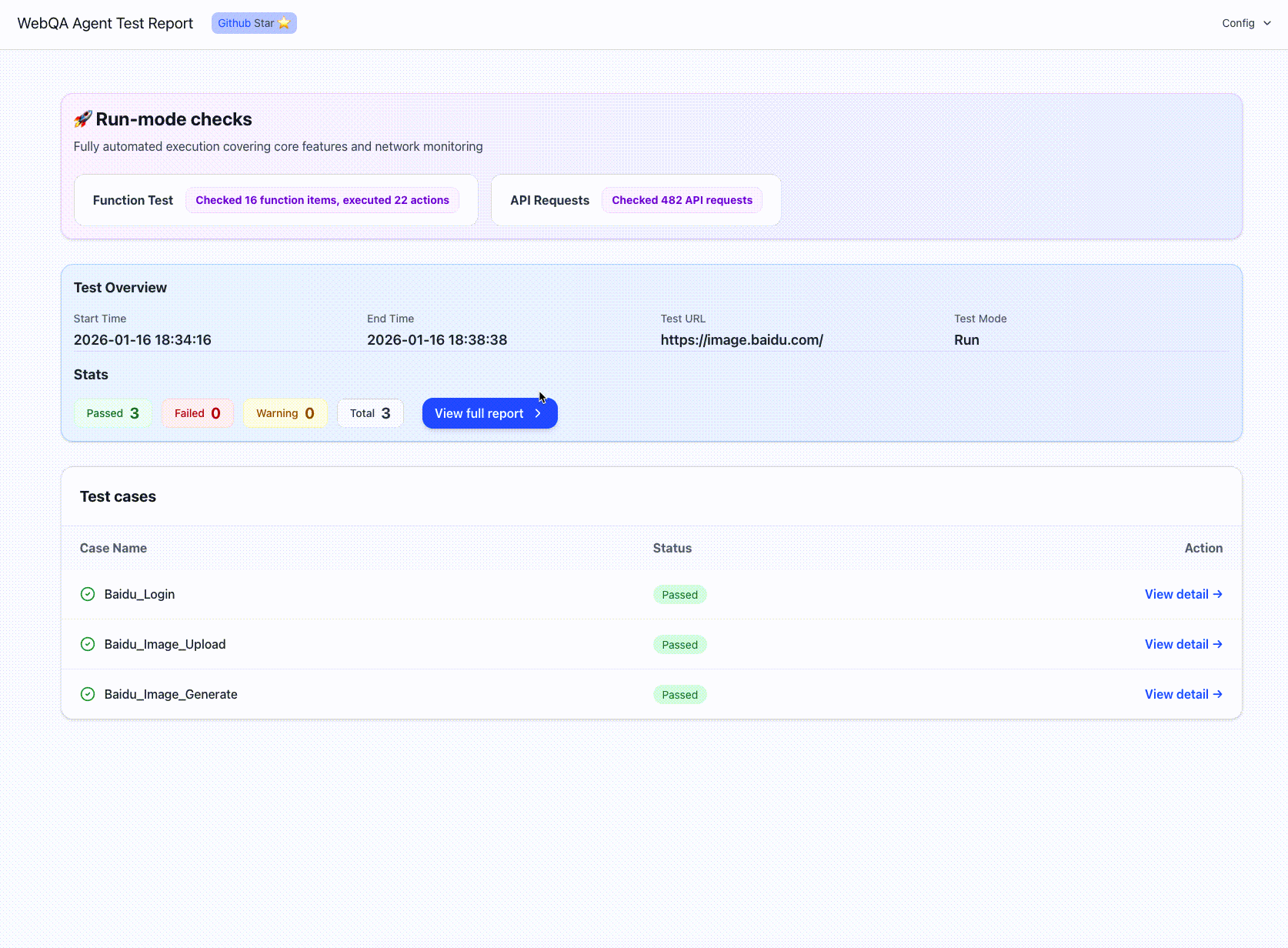Click the Test Overview heading
Image resolution: width=1288 pixels, height=948 pixels.
point(120,288)
